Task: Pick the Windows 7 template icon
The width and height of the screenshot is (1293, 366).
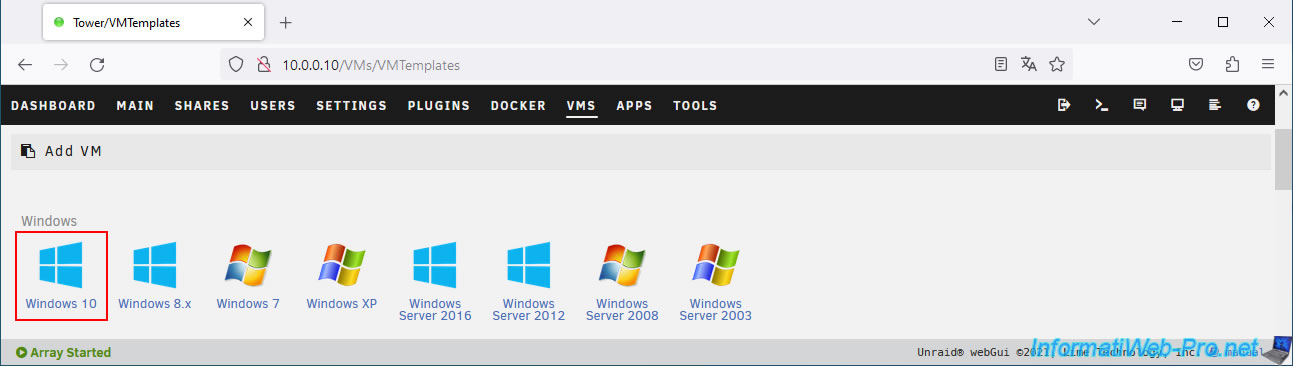Action: pyautogui.click(x=248, y=266)
